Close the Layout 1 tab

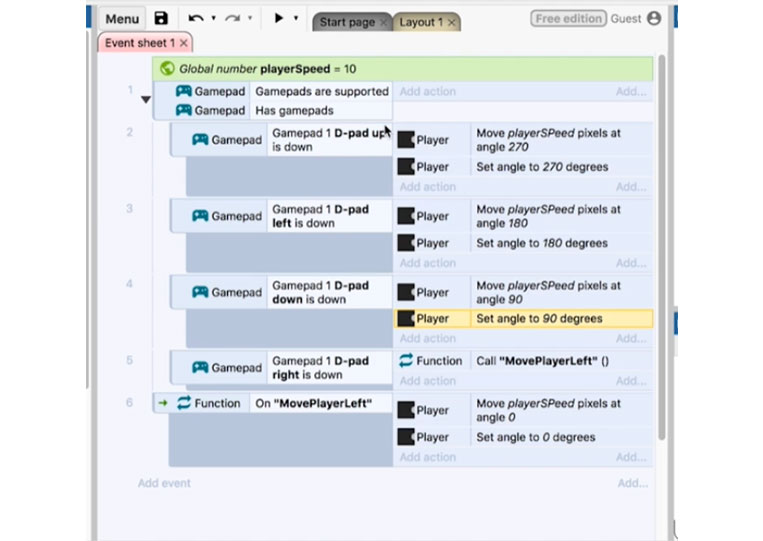pyautogui.click(x=452, y=22)
